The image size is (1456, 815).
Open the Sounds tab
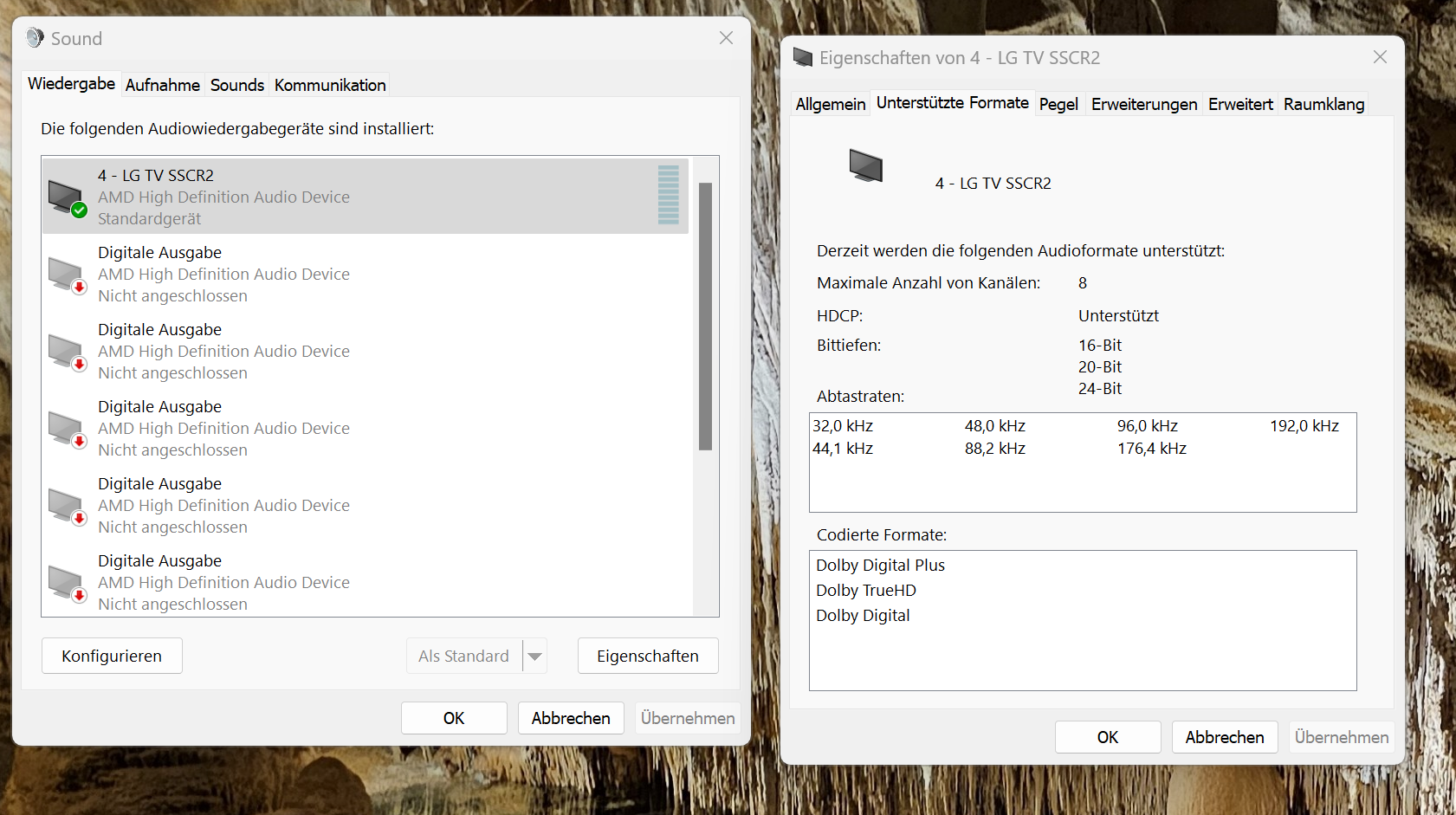[x=236, y=84]
